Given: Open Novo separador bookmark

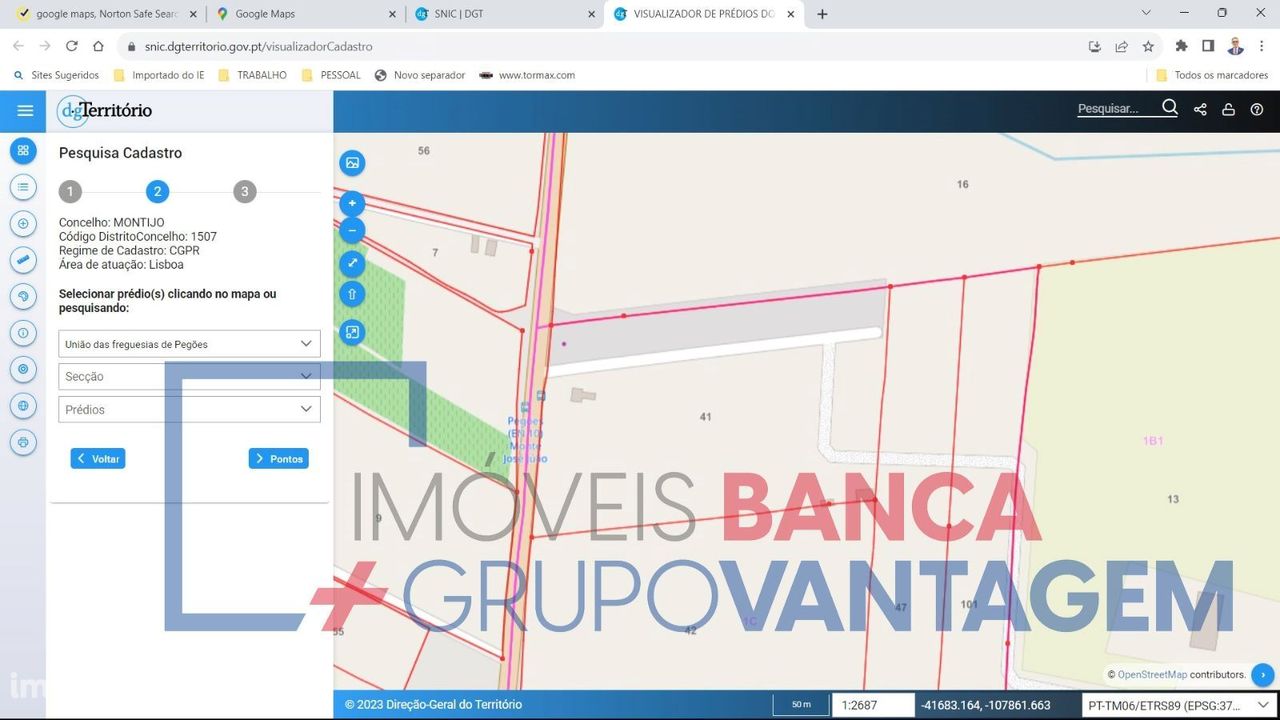Looking at the screenshot, I should [x=419, y=75].
